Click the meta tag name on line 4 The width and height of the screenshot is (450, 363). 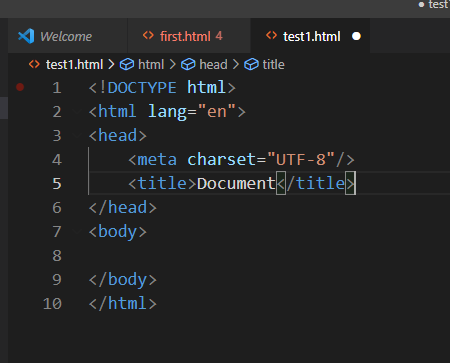coord(157,160)
